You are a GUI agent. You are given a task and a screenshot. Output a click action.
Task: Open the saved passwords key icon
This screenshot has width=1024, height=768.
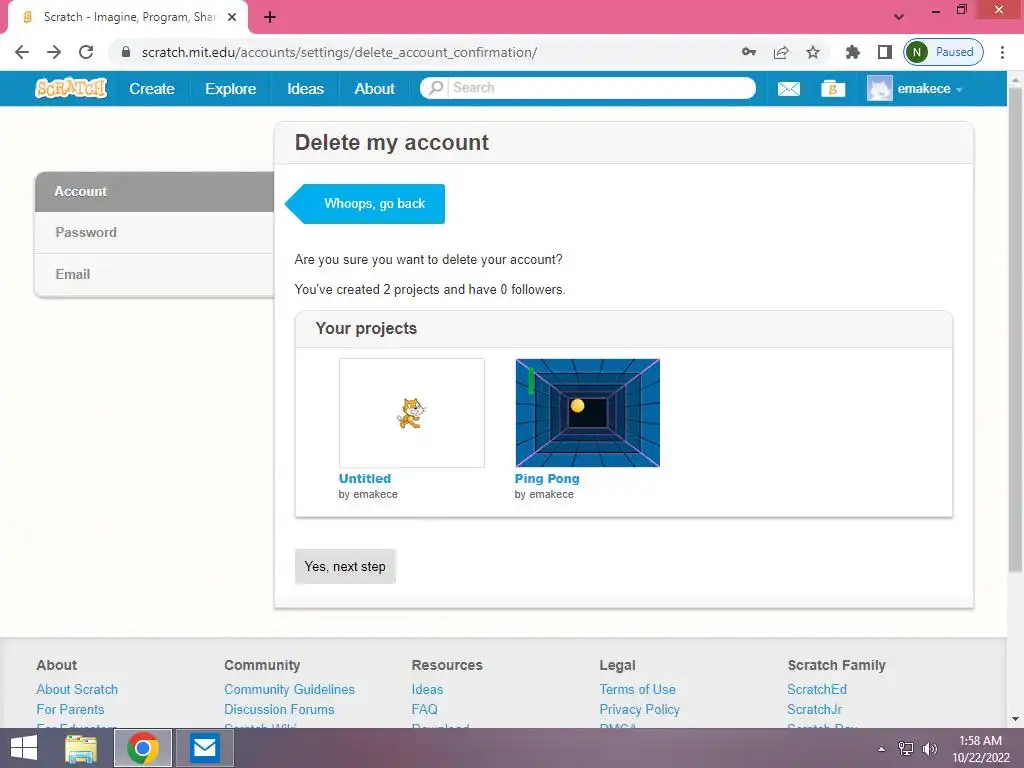pyautogui.click(x=748, y=52)
